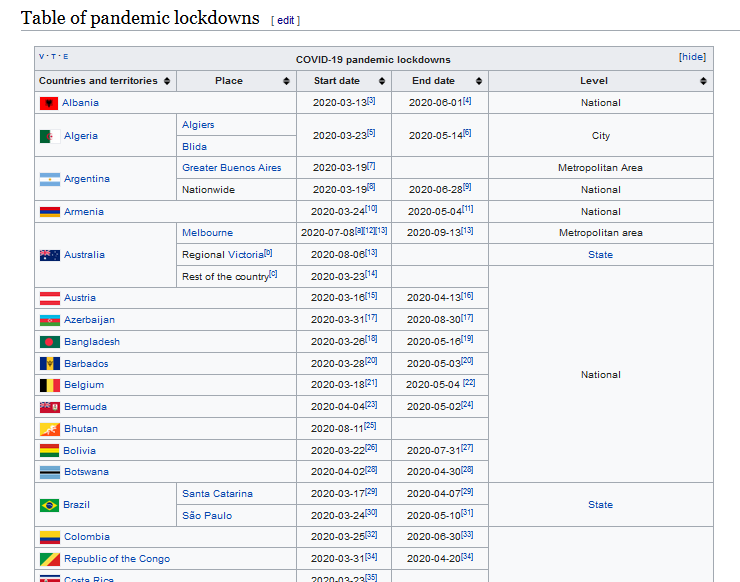Open the V view template link
The height and width of the screenshot is (582, 740).
pos(42,56)
